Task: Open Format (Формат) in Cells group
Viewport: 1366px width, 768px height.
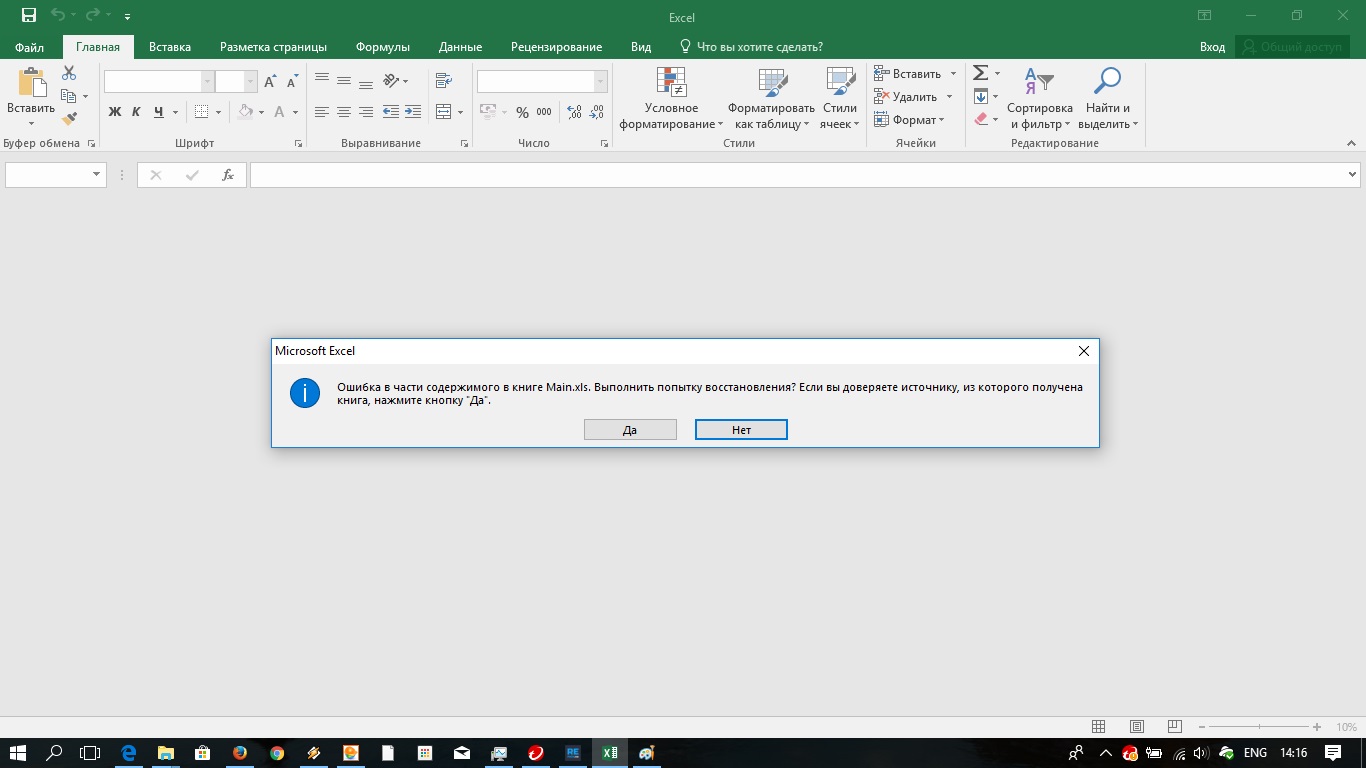Action: (909, 120)
